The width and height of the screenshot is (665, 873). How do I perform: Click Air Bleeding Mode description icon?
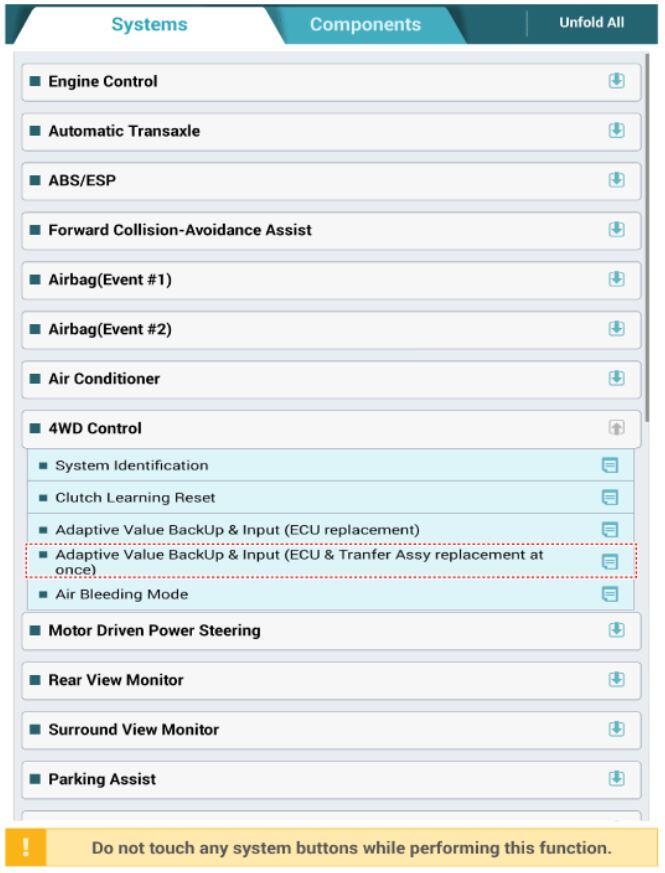610,594
